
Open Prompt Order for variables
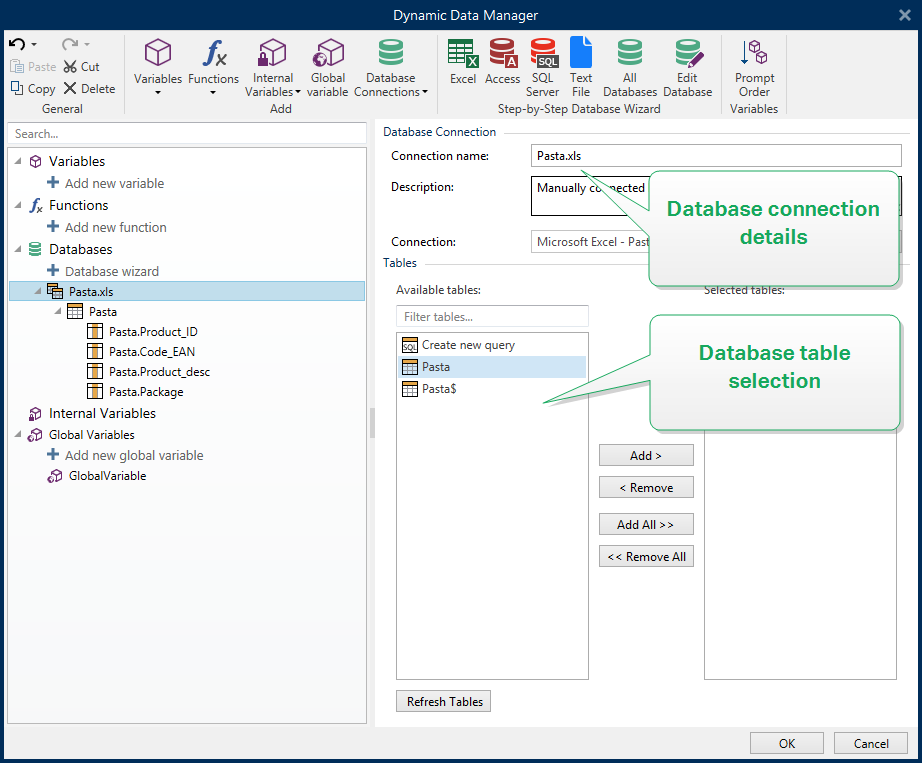click(x=754, y=65)
